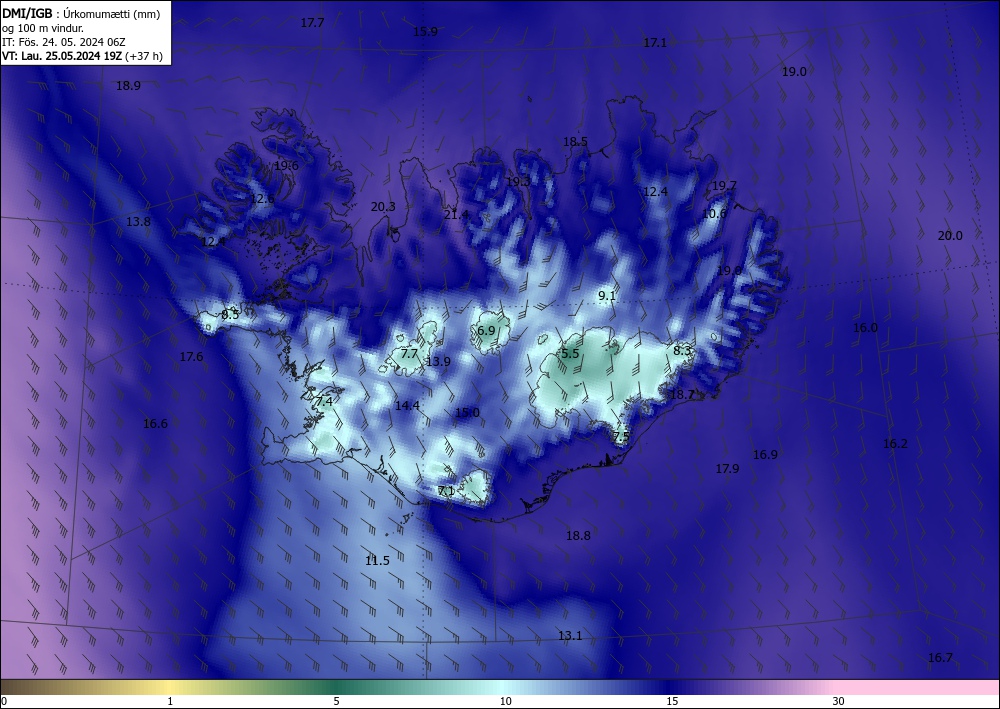The height and width of the screenshot is (709, 1000).
Task: Click the color scale tick labeled 30
Action: tap(839, 702)
